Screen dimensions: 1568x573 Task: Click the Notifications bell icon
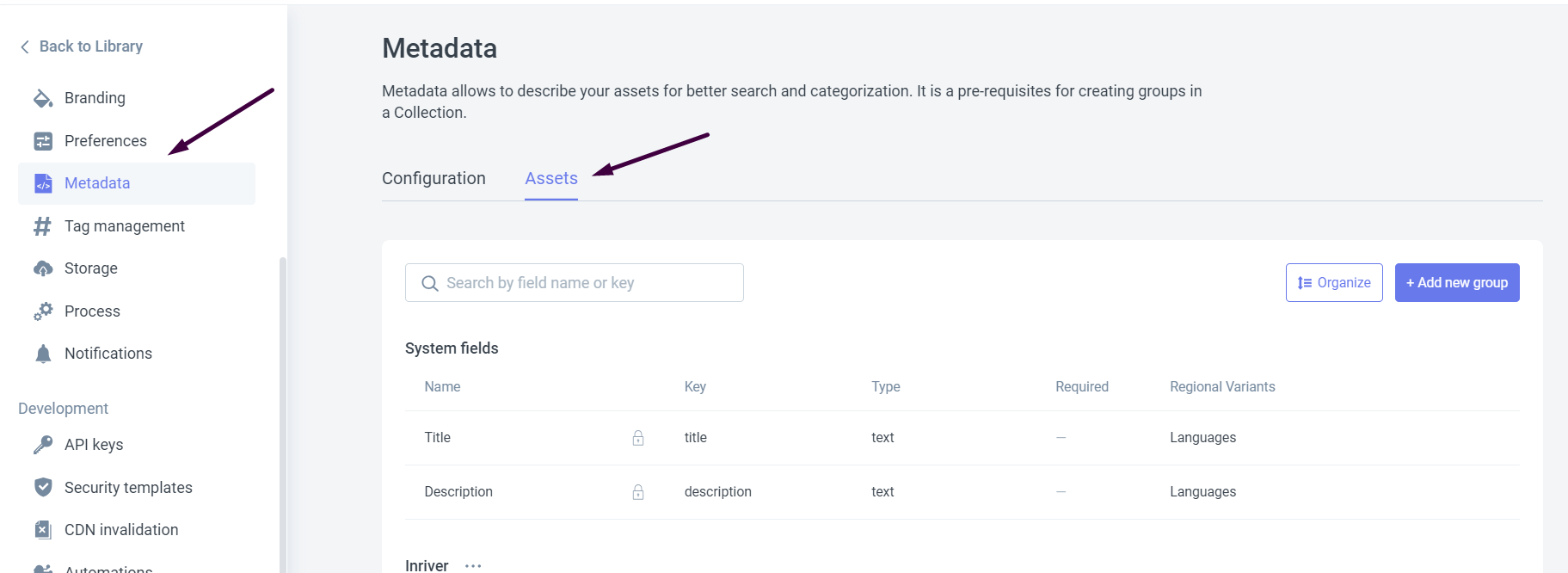coord(42,354)
